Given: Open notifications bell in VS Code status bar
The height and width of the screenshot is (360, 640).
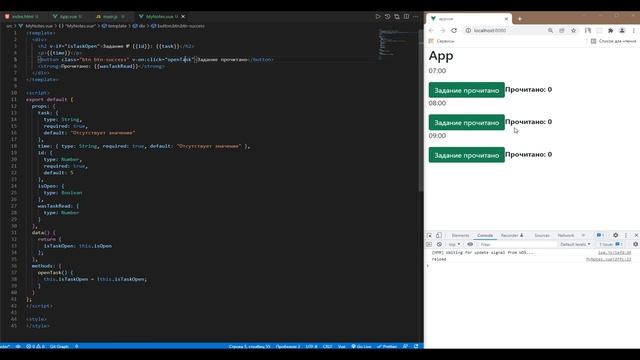Looking at the screenshot, I should click(416, 346).
